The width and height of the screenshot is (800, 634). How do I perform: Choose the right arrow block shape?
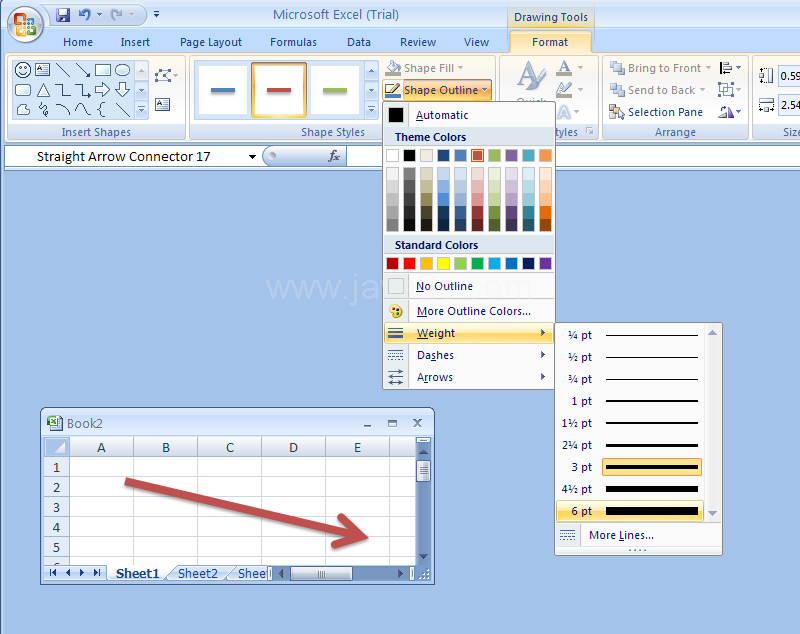coord(103,90)
